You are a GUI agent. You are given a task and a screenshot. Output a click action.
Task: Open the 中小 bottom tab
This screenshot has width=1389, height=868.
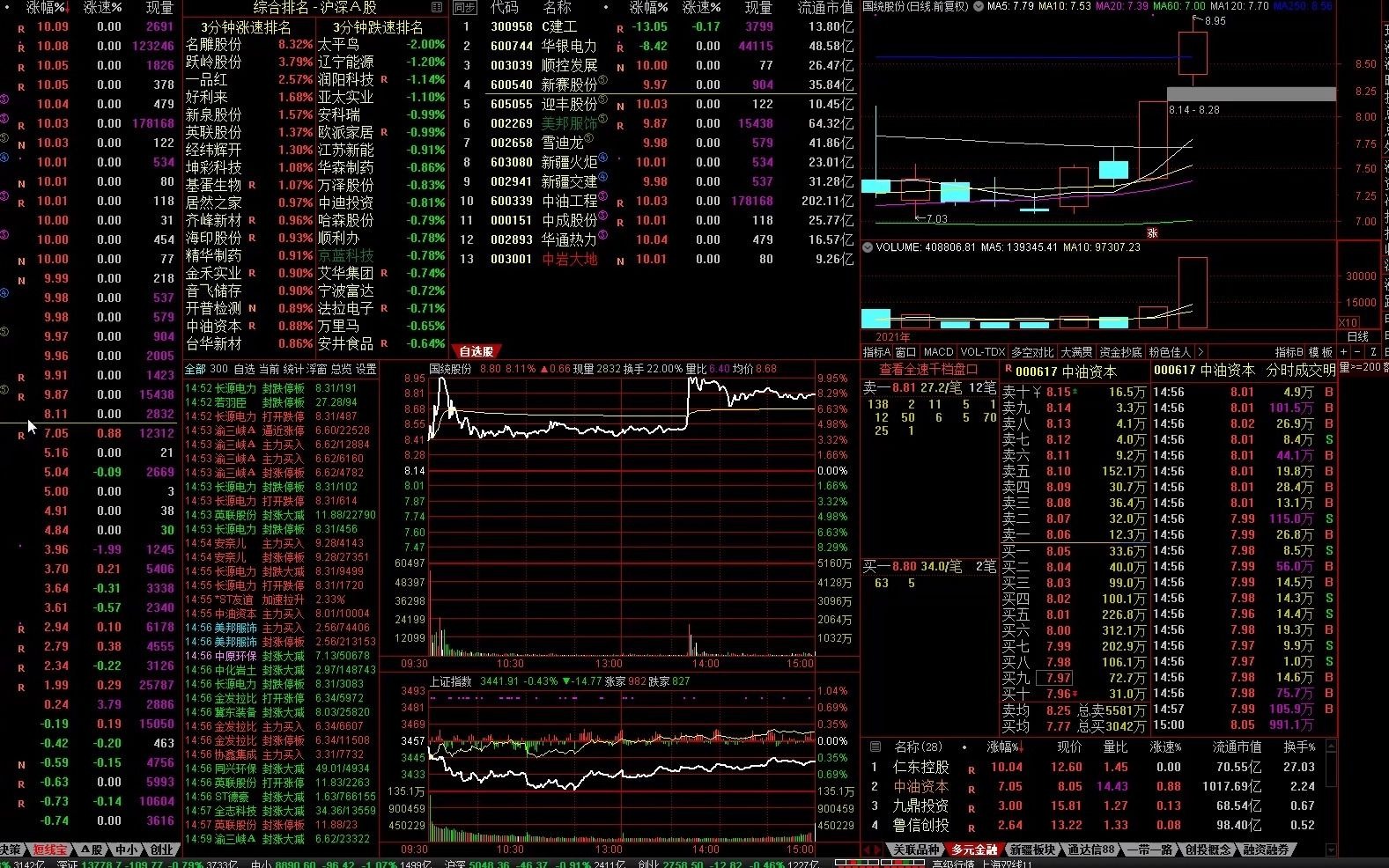[x=126, y=850]
